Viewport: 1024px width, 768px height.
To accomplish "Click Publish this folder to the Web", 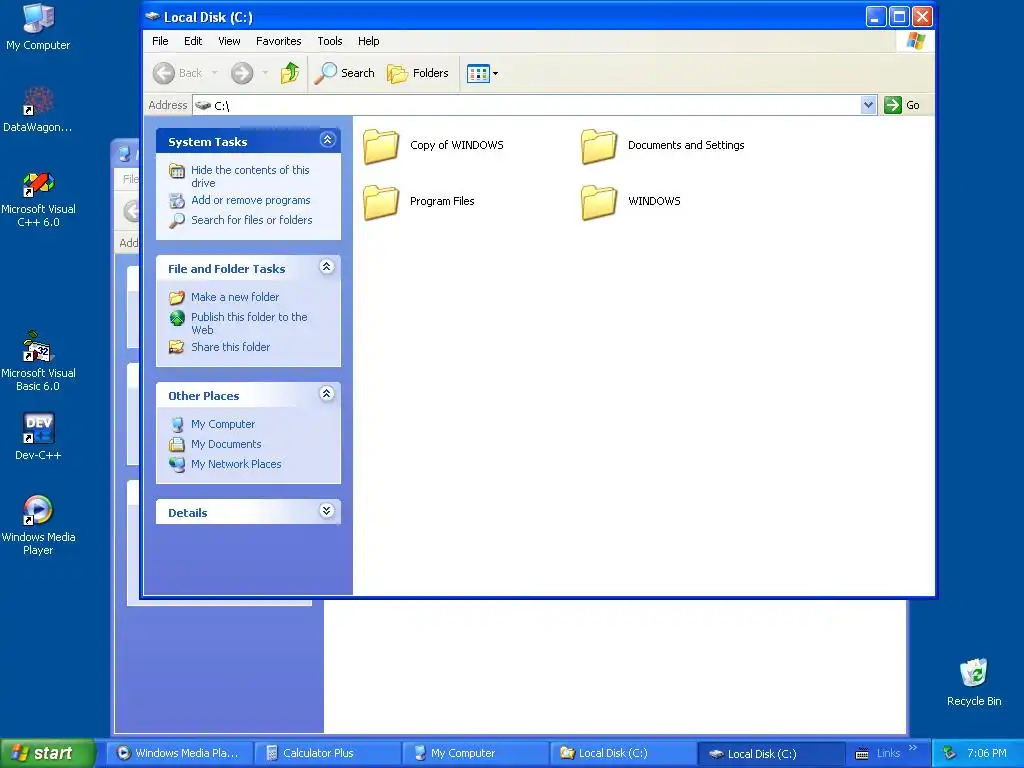I will (249, 323).
